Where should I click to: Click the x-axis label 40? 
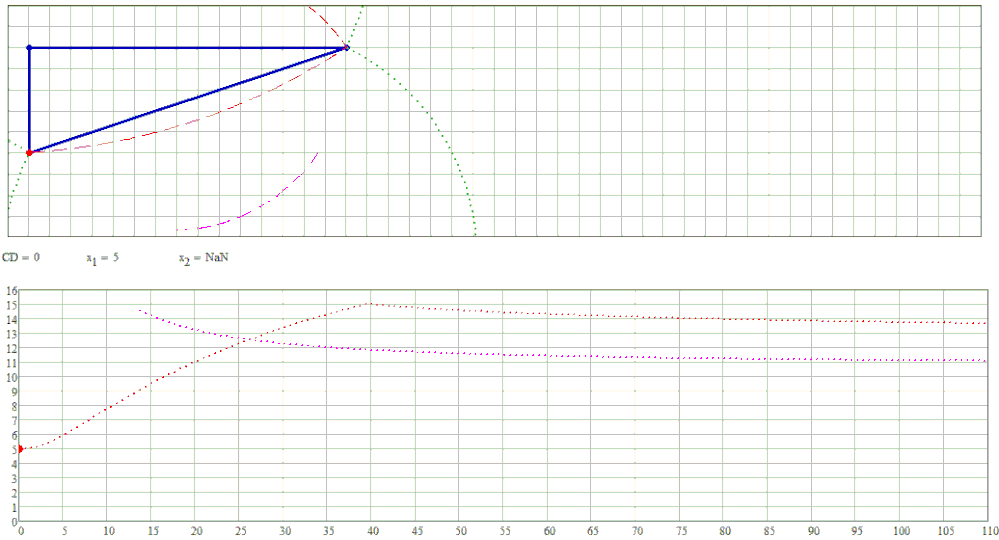click(373, 530)
